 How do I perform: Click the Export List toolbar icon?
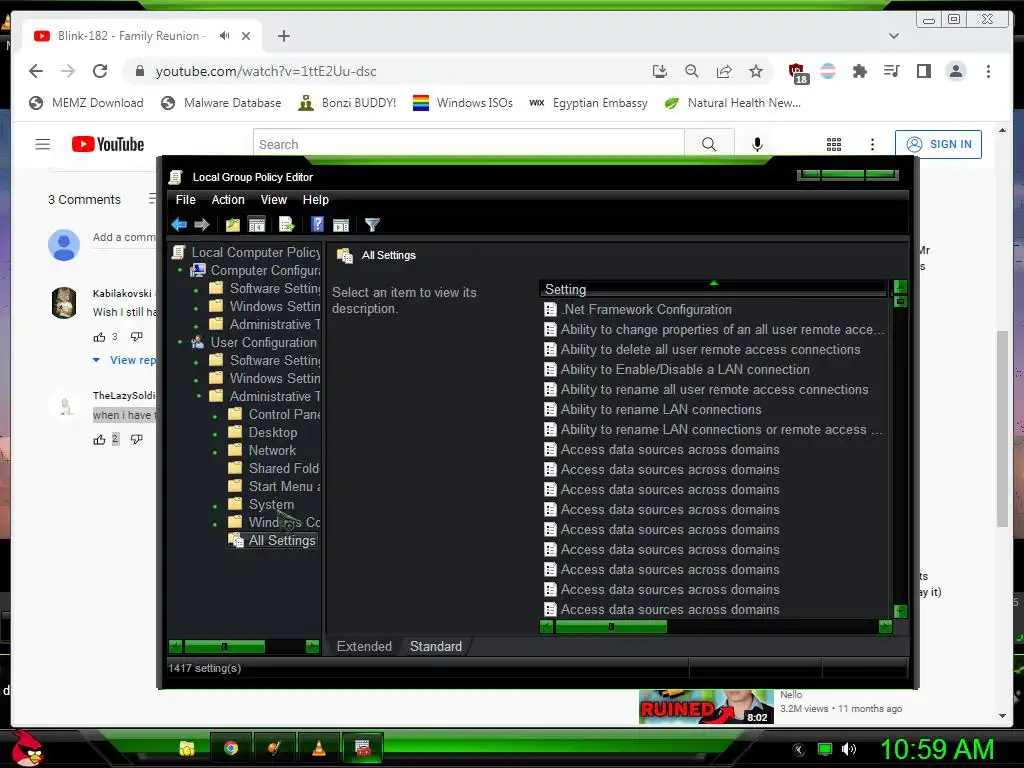(287, 225)
